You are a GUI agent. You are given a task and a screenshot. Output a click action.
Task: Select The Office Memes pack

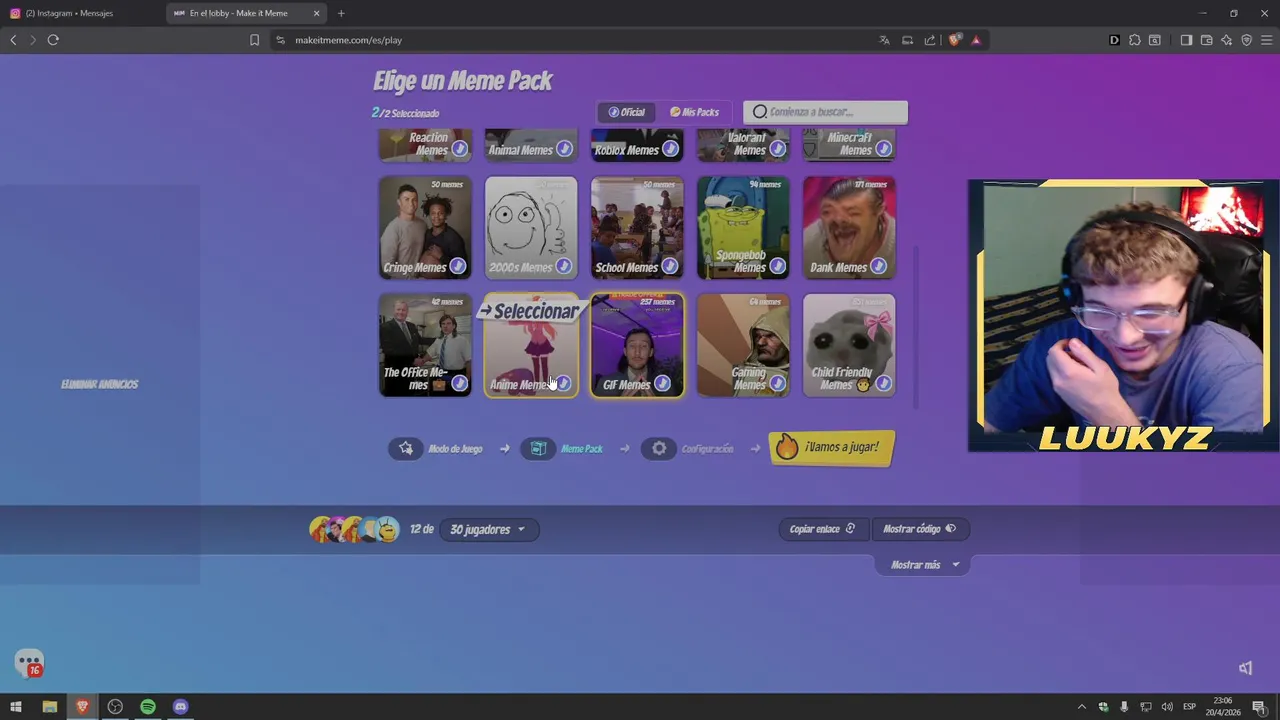(x=425, y=344)
